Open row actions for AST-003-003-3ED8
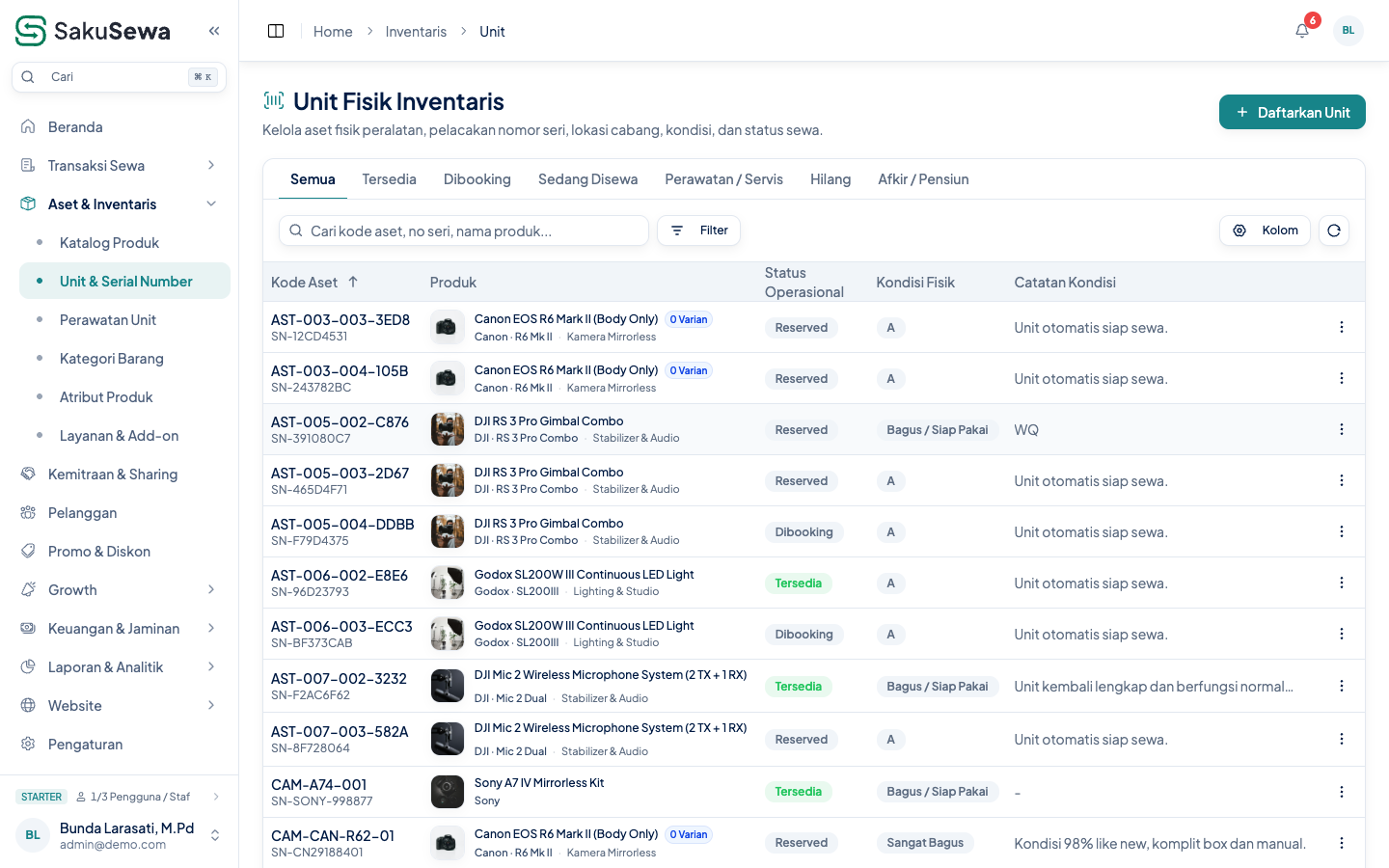Viewport: 1389px width, 868px height. (1342, 327)
